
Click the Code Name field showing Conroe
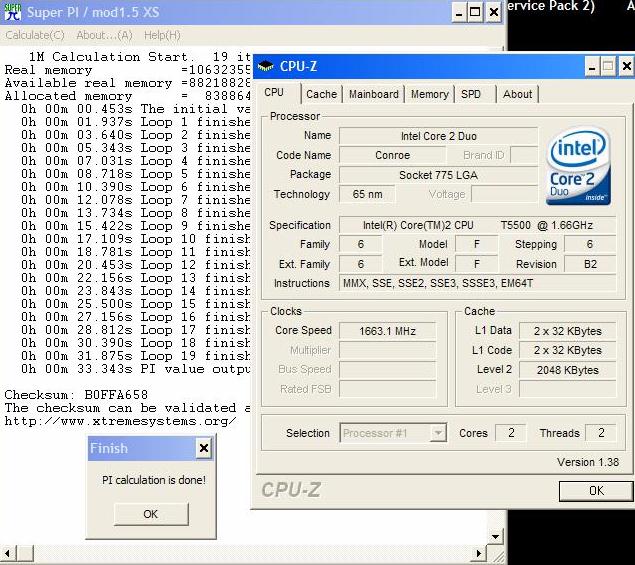392,155
